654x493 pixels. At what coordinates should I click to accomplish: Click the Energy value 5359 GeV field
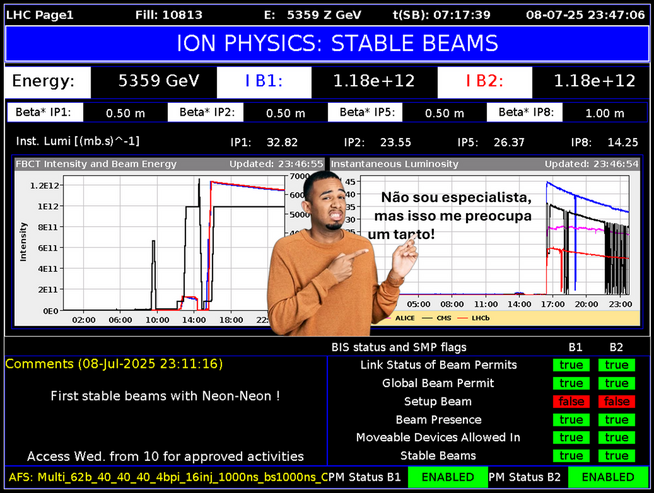(153, 82)
